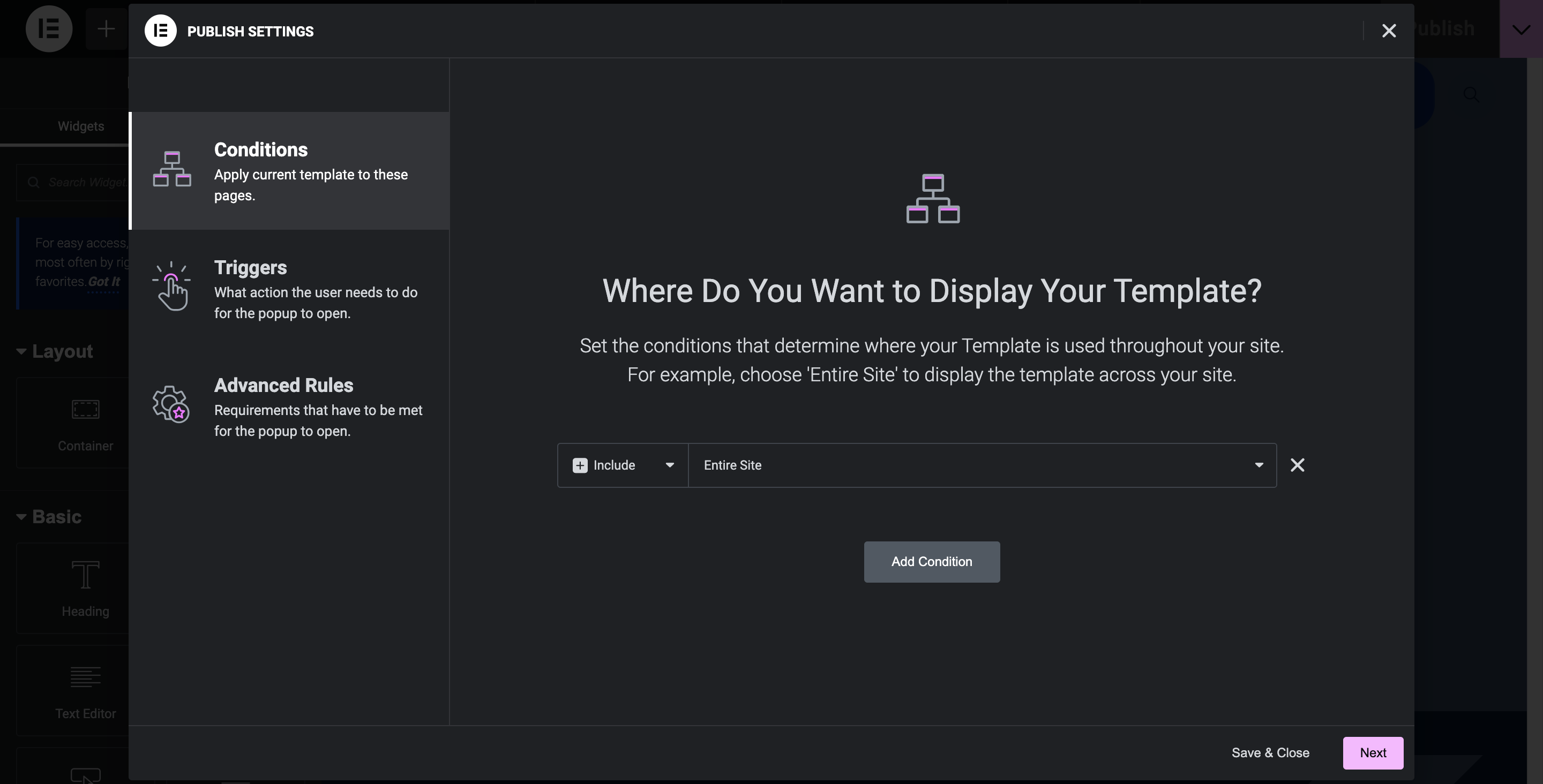Switch to the Triggers tab
1543x784 pixels.
coord(289,289)
